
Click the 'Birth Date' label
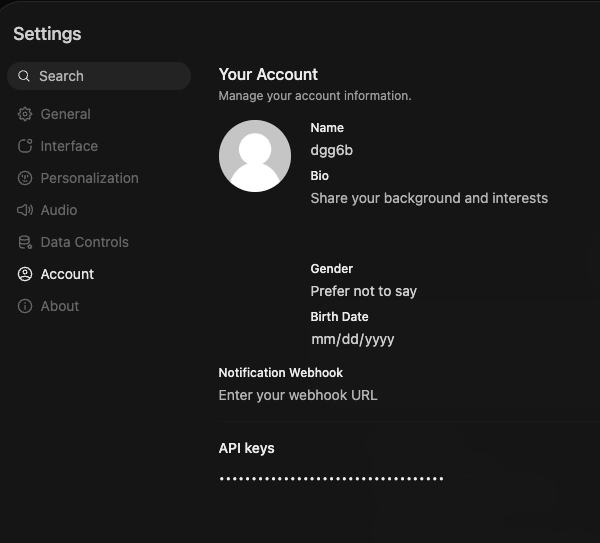339,317
